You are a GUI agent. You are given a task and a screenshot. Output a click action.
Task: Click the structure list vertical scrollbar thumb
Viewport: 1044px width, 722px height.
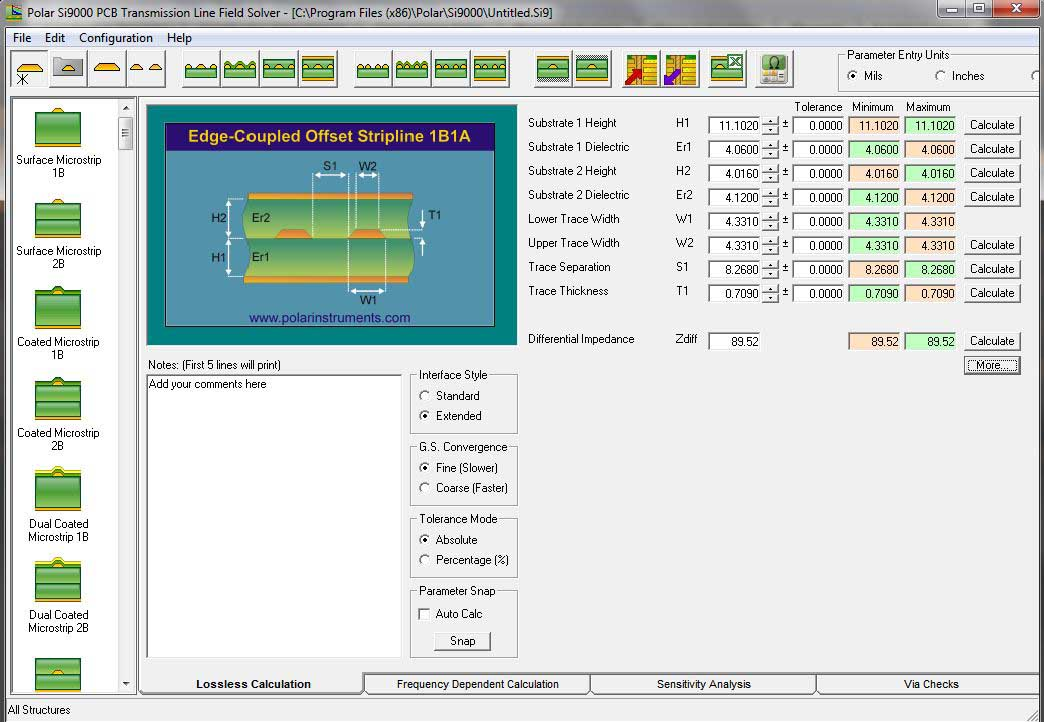[126, 132]
